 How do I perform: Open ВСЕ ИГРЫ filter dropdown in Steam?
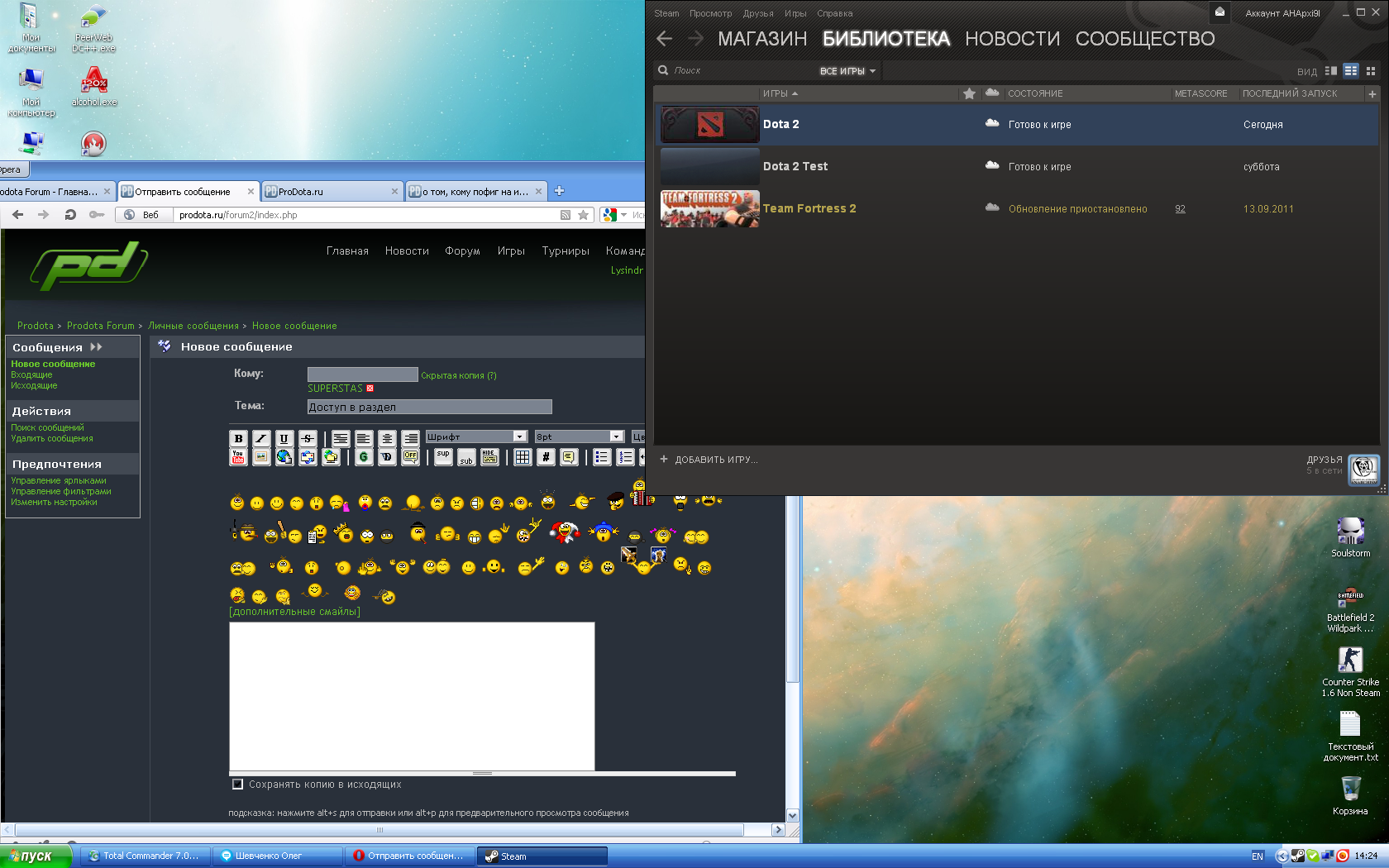point(847,71)
